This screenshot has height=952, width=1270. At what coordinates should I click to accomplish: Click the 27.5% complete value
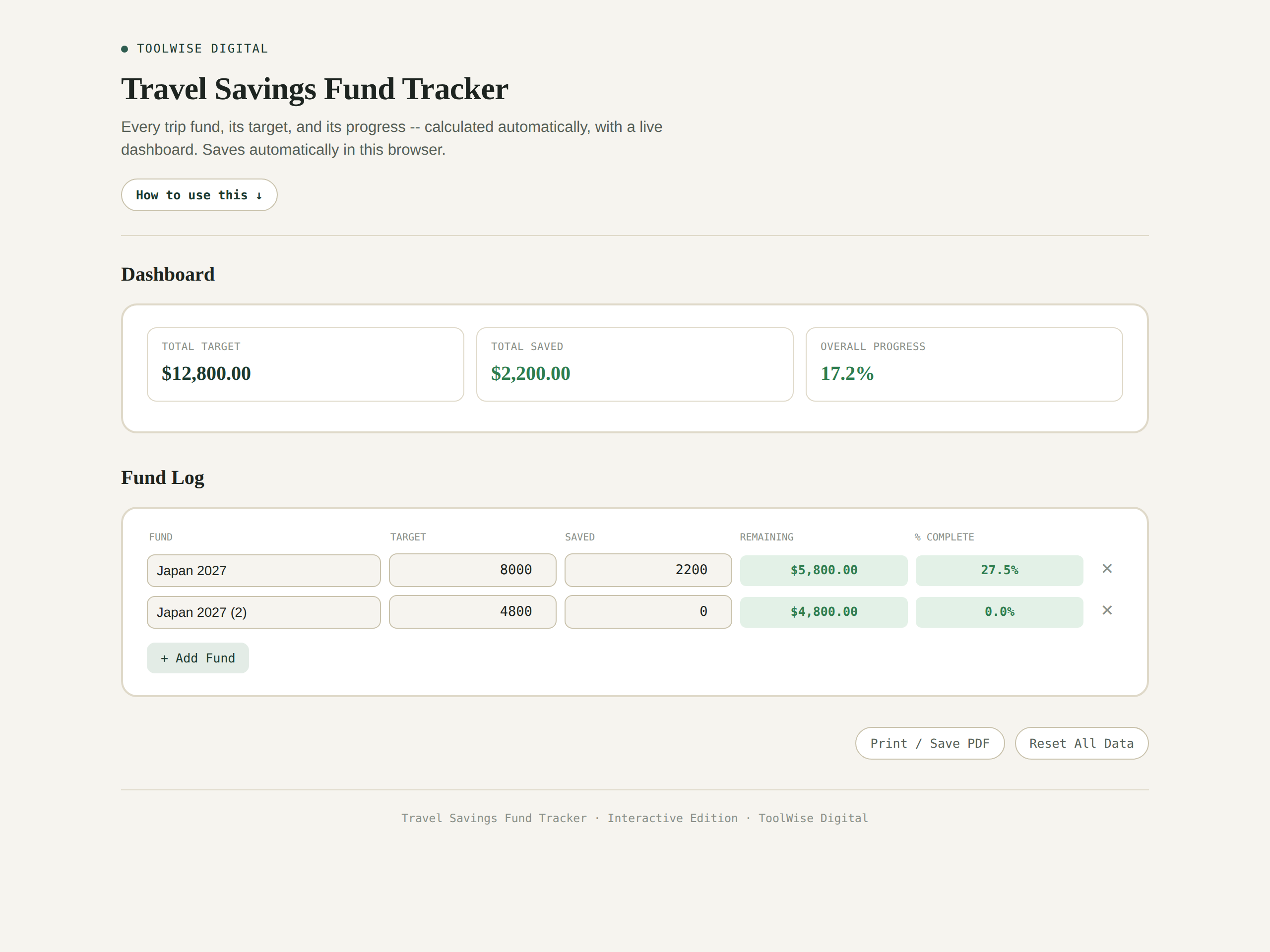click(x=1000, y=570)
